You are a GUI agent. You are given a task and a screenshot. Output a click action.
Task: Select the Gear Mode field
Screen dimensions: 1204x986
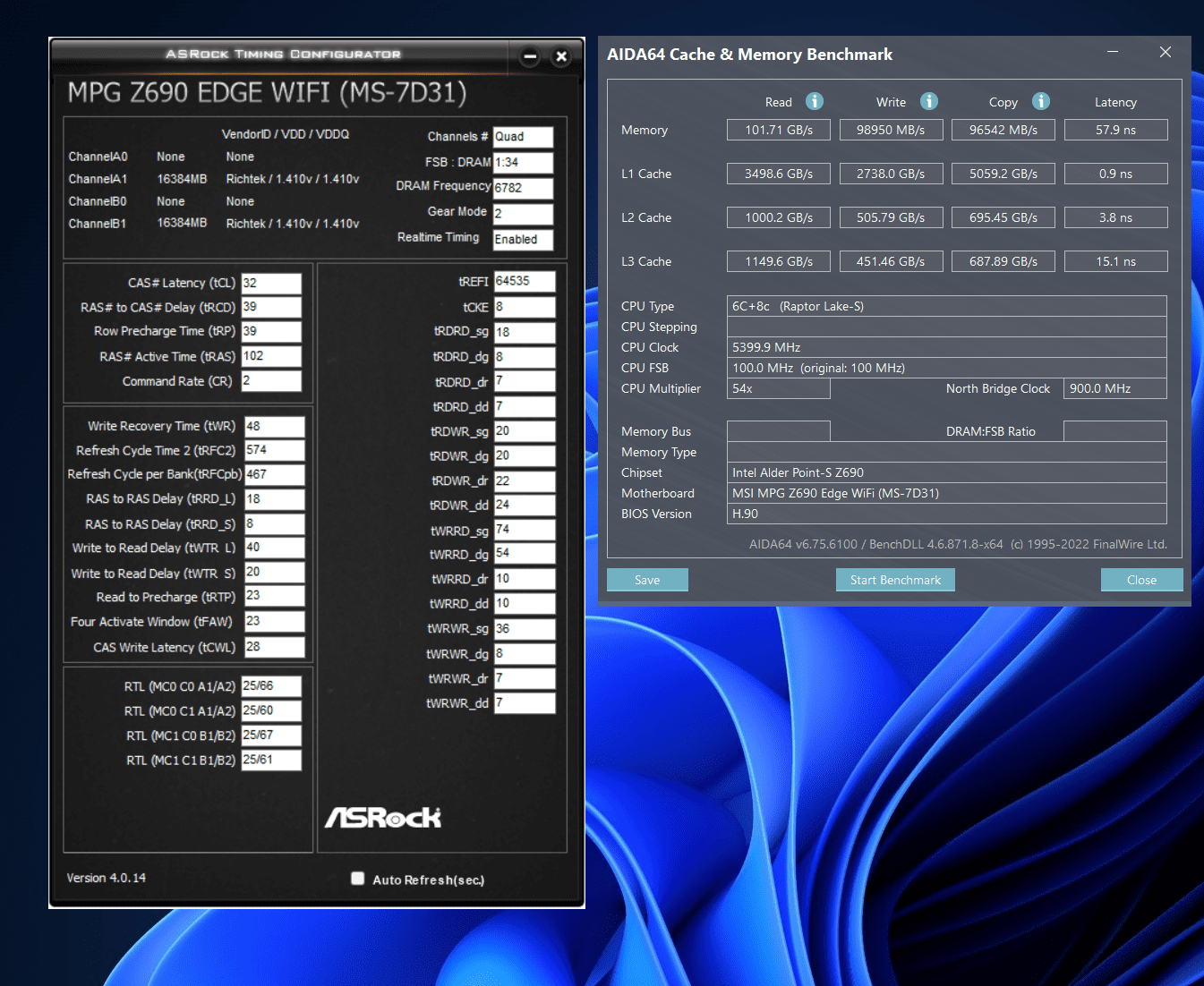[523, 214]
